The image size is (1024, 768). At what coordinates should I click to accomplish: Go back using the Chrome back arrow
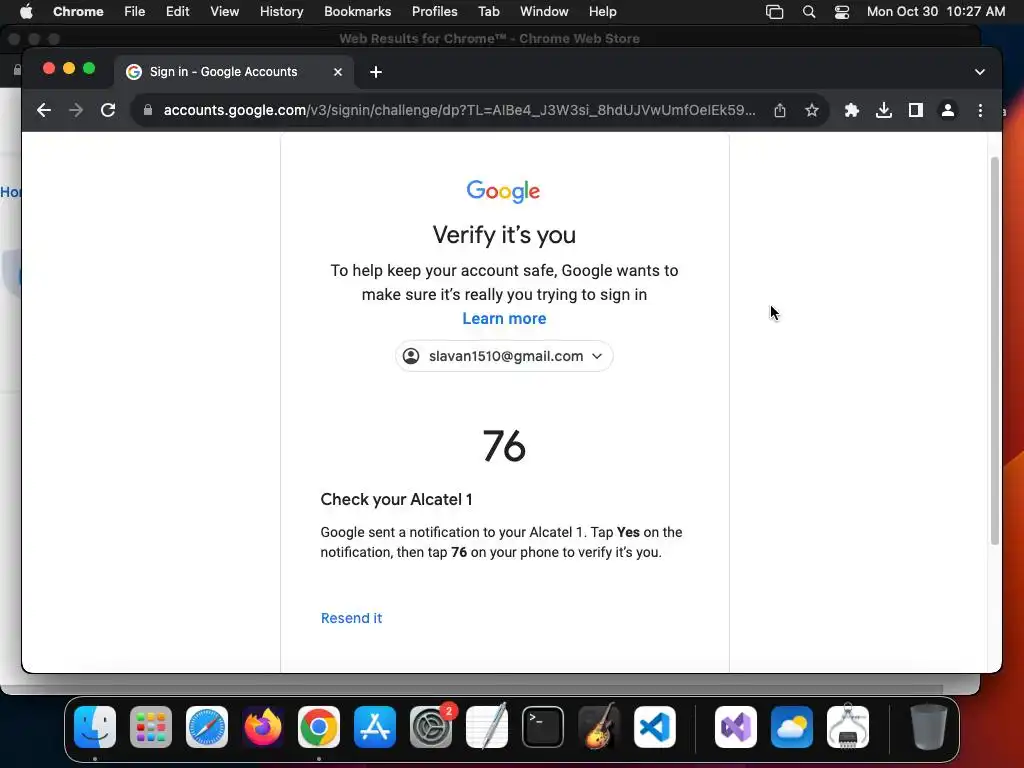pos(44,110)
